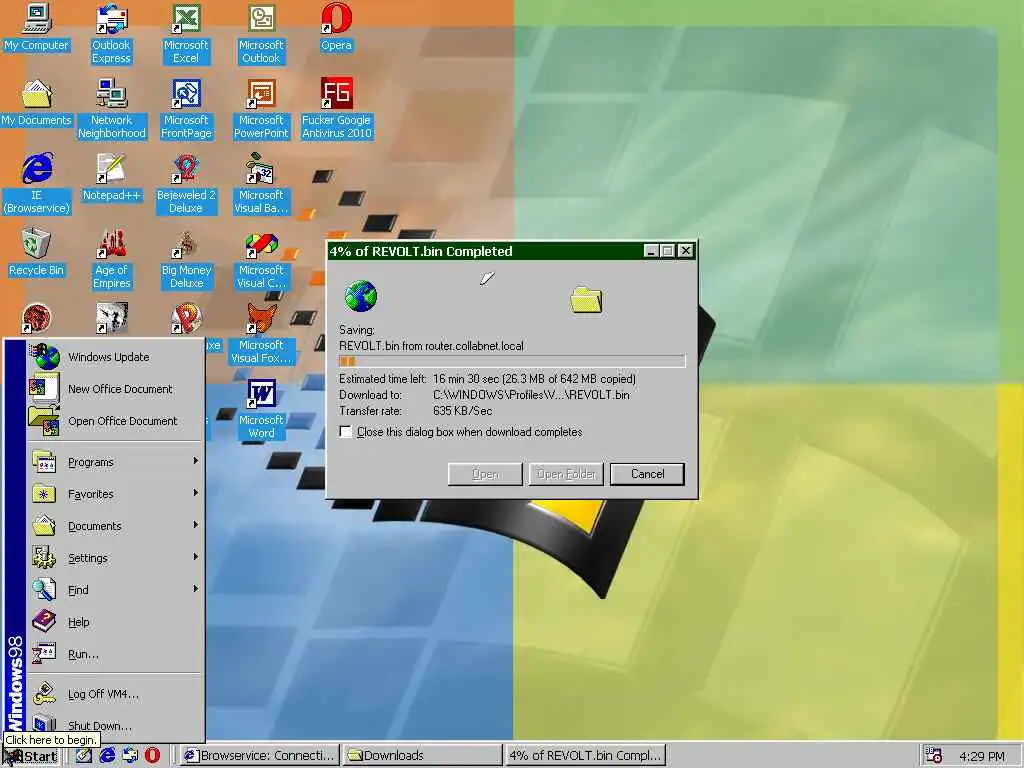Select the Microsoft FrontPage desktop shortcut
1024x768 pixels.
[x=186, y=109]
